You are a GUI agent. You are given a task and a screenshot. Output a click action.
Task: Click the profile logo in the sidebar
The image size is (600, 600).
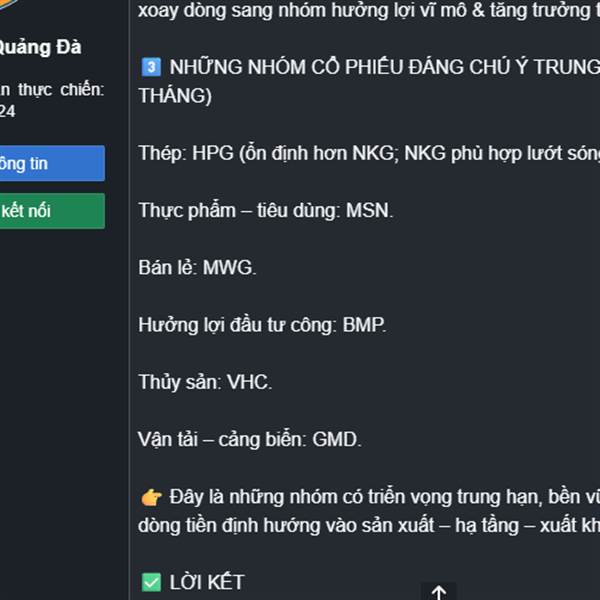click(x=8, y=5)
